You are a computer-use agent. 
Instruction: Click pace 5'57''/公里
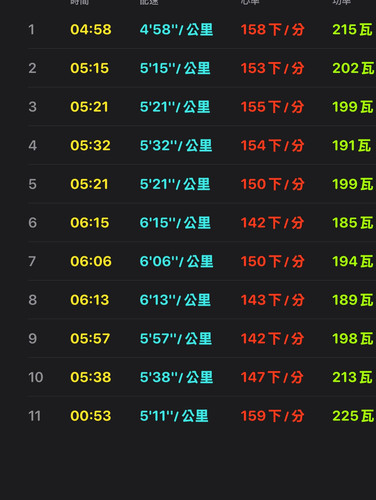coord(176,339)
